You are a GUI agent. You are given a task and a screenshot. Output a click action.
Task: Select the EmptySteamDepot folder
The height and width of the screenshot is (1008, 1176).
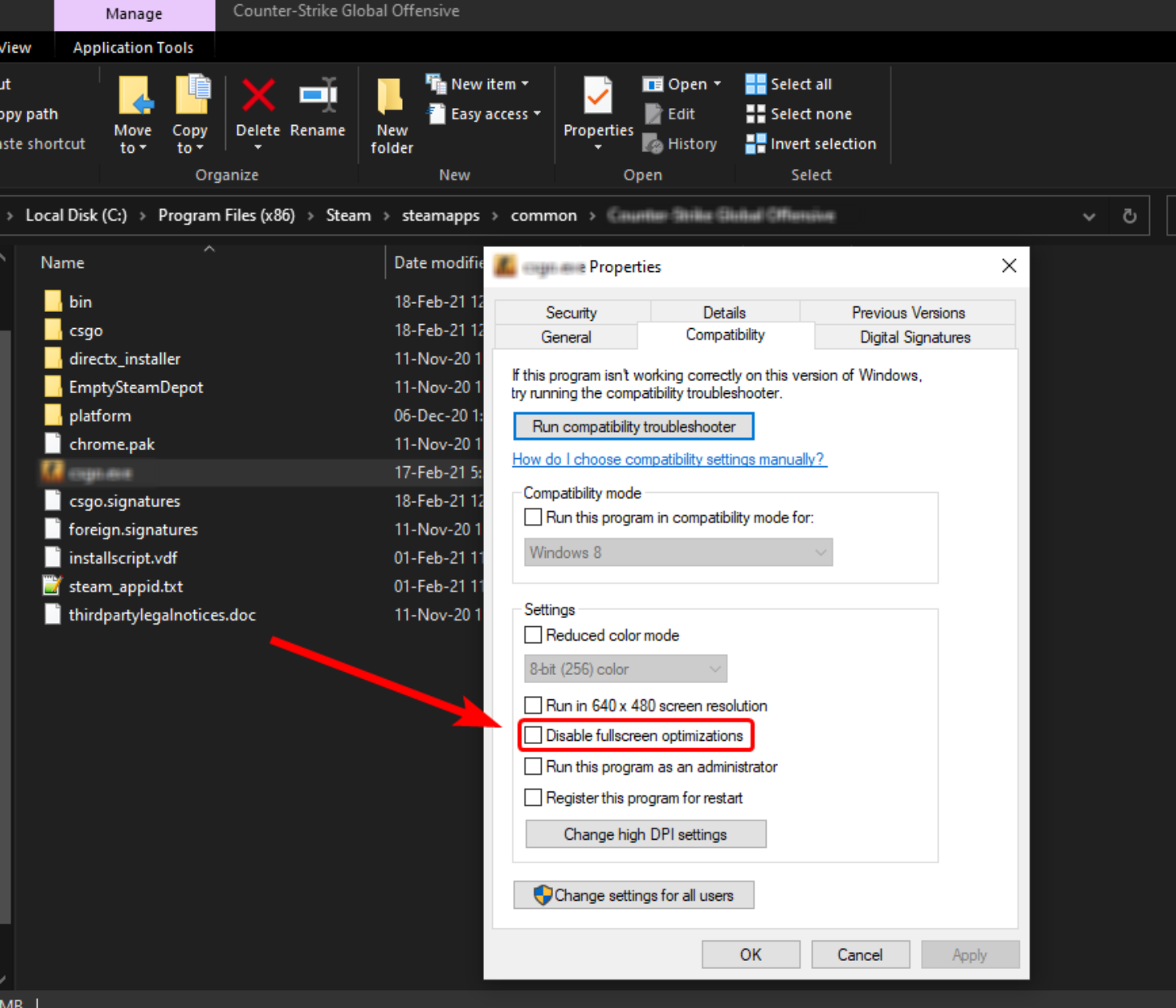(123, 387)
